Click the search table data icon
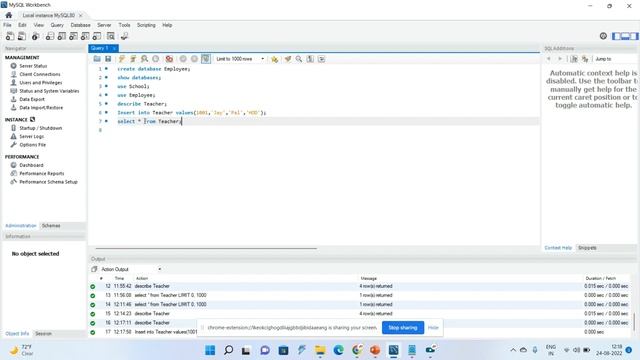The width and height of the screenshot is (640, 360). coord(111,36)
